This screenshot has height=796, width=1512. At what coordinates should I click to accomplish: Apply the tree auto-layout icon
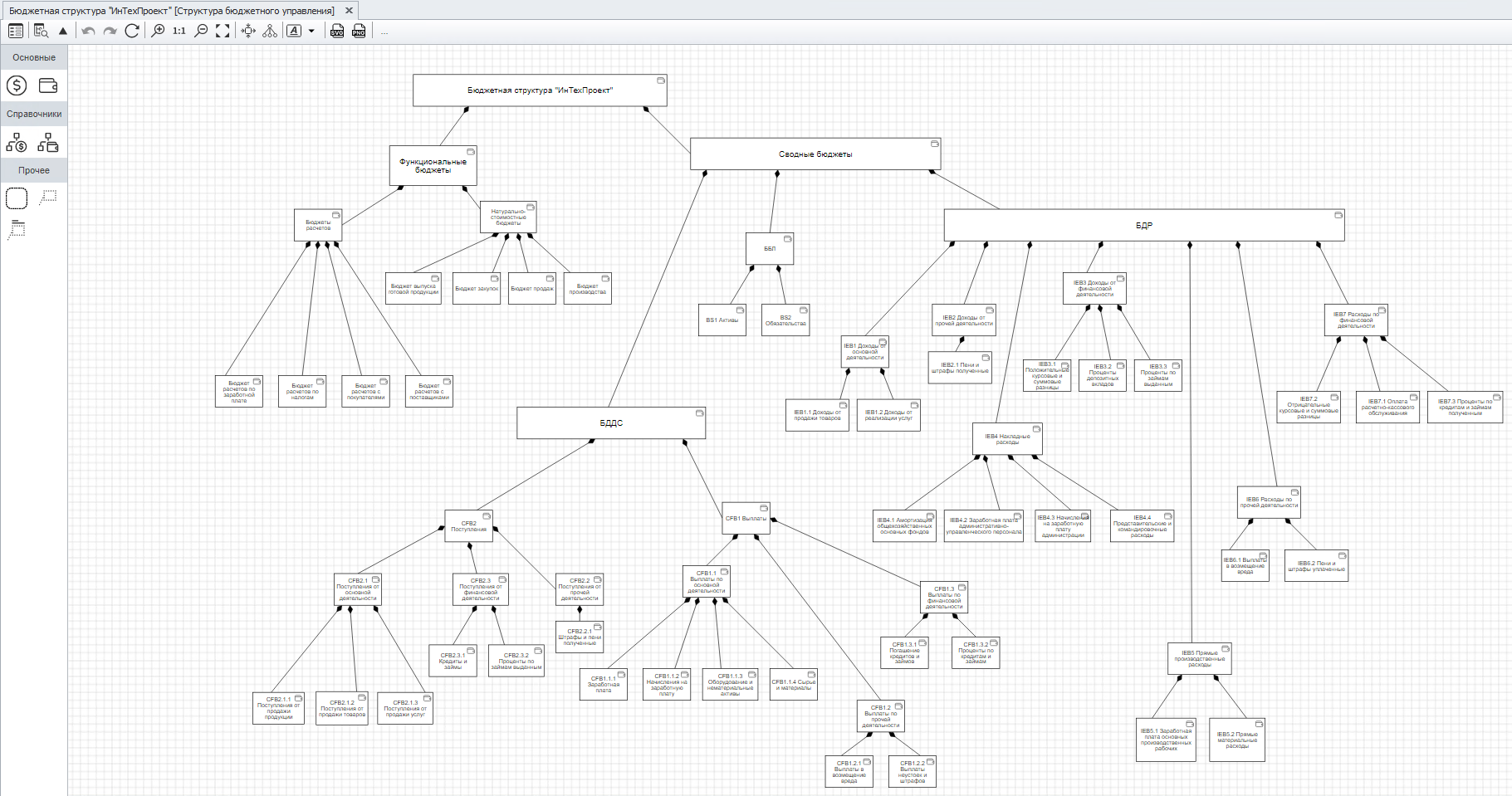[x=270, y=31]
